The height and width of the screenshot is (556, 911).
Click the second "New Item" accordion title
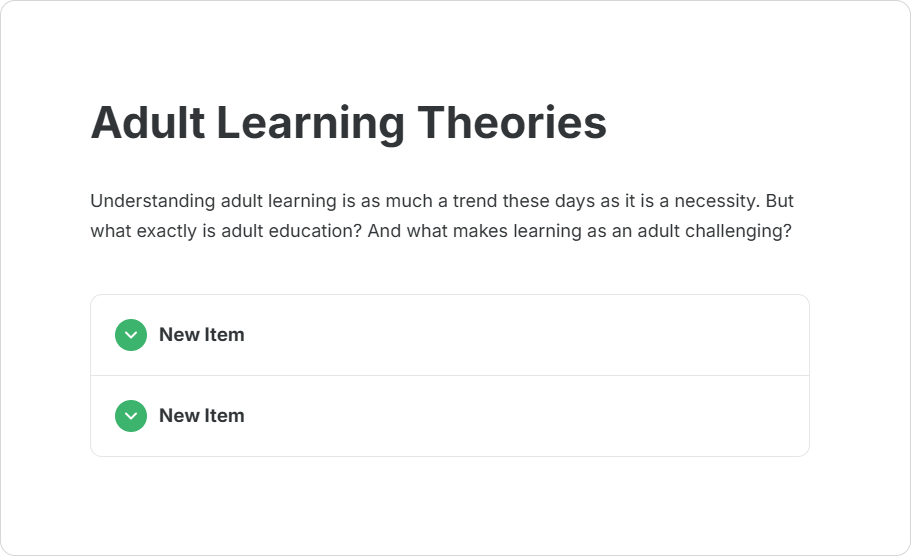pos(202,416)
